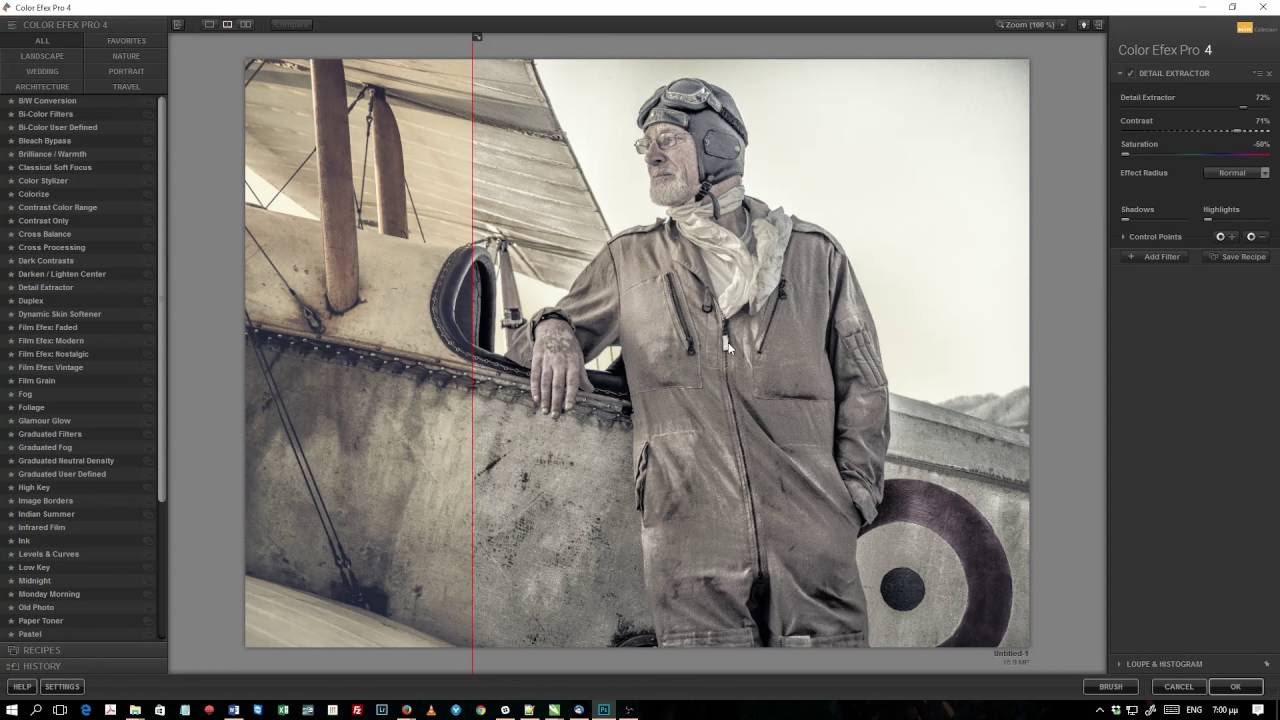This screenshot has height=720, width=1280.
Task: Expand the Control Points section
Action: (x=1123, y=237)
